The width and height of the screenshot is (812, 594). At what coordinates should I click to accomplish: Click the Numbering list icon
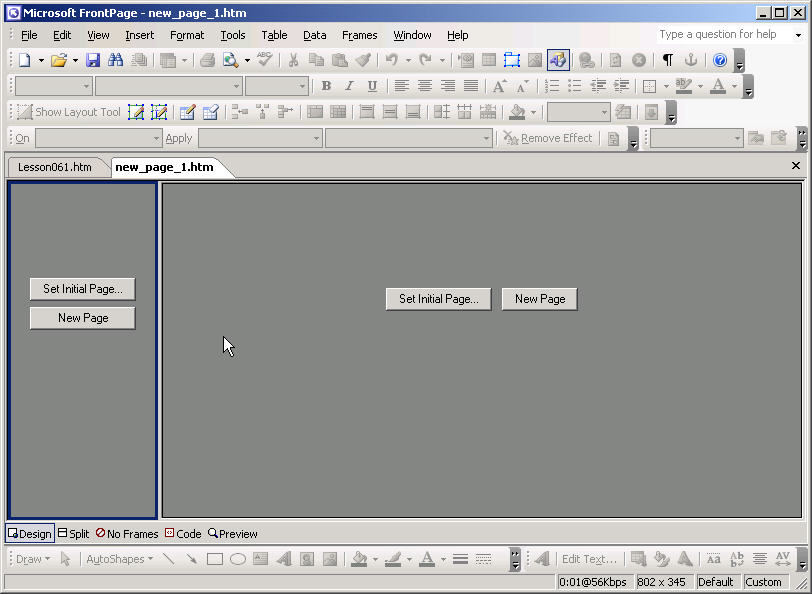point(552,86)
